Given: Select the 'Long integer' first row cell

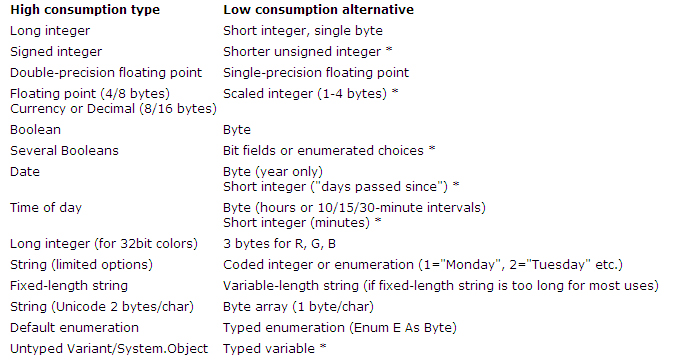Looking at the screenshot, I should click(50, 31).
